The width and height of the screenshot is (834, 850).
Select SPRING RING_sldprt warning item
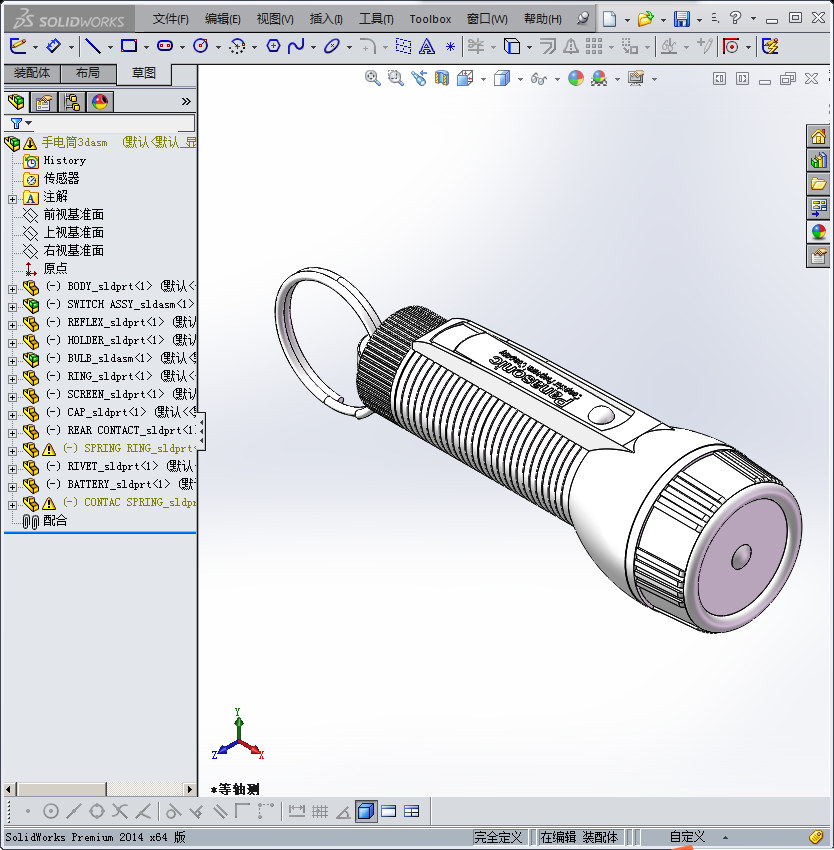pos(109,448)
